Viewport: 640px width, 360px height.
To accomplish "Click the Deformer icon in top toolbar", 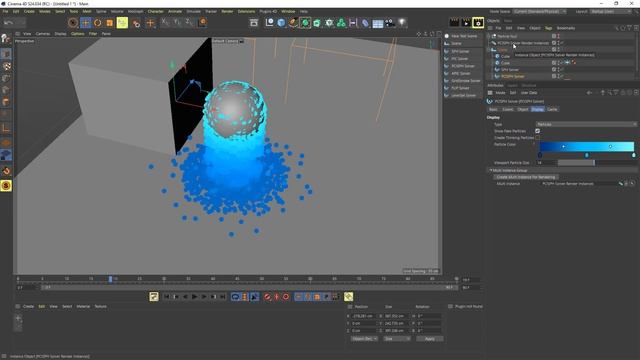I will [365, 23].
